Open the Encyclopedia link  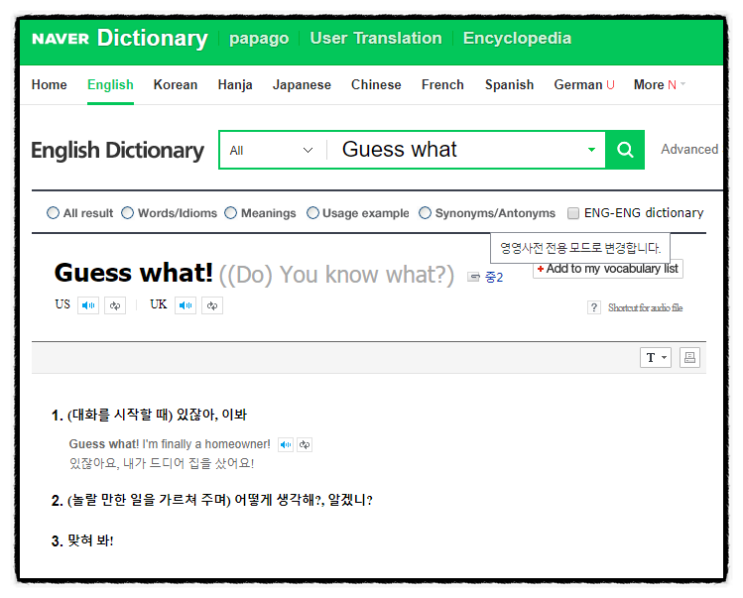click(517, 38)
